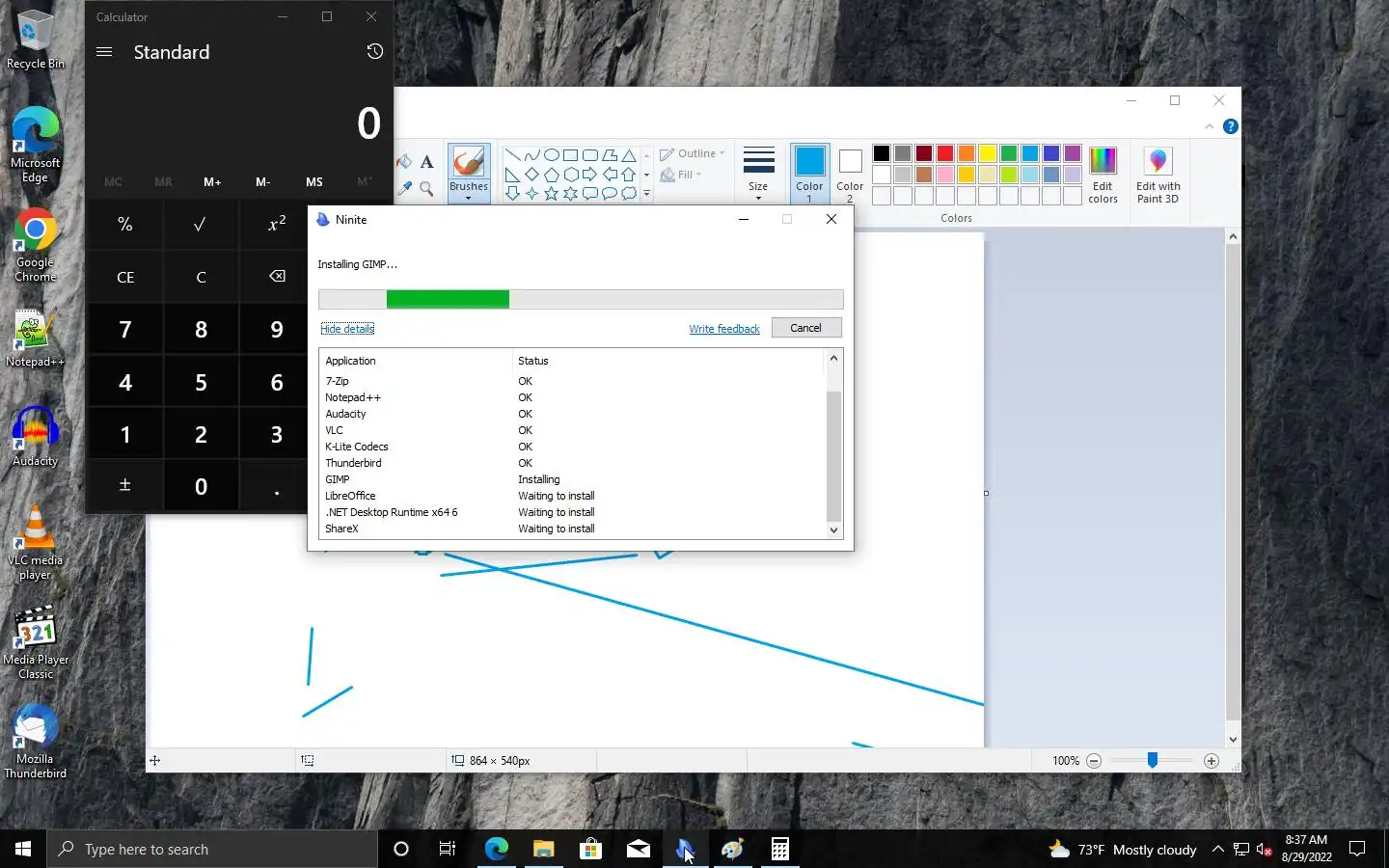1389x868 pixels.
Task: Pick the purple color swatch
Action: [1073, 153]
